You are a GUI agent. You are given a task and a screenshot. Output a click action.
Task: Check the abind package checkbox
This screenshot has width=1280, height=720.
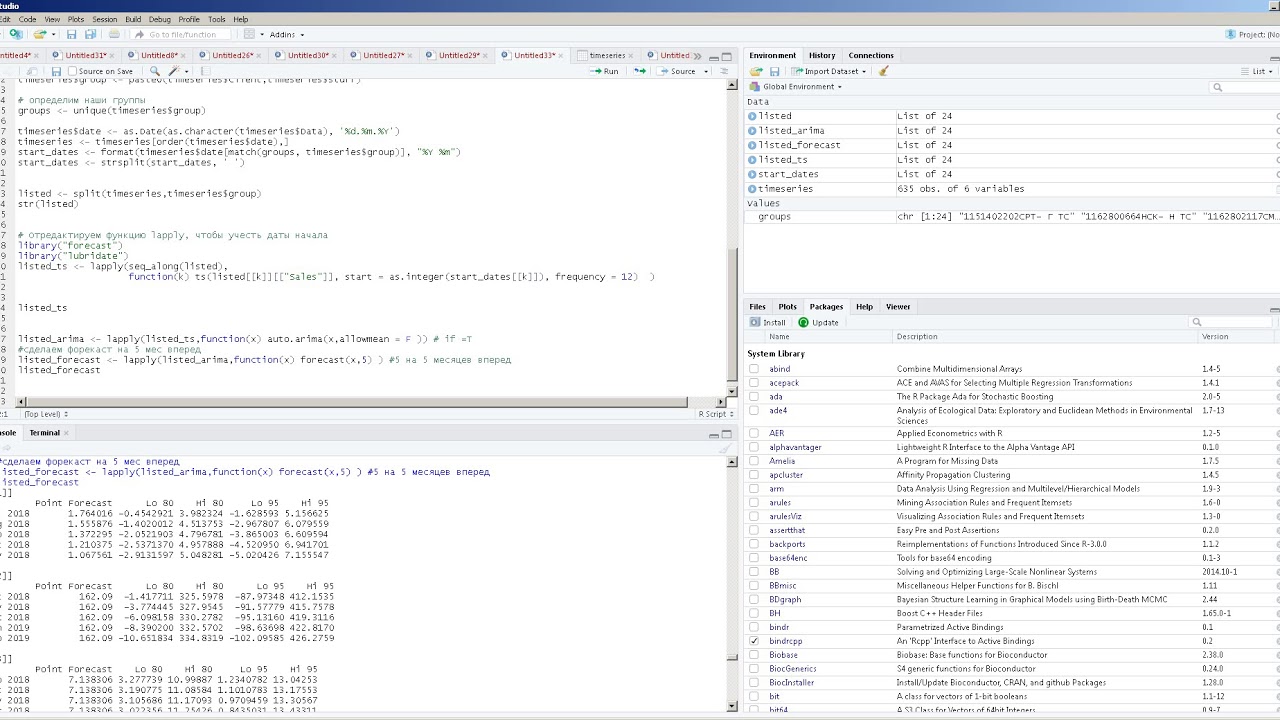click(x=754, y=369)
